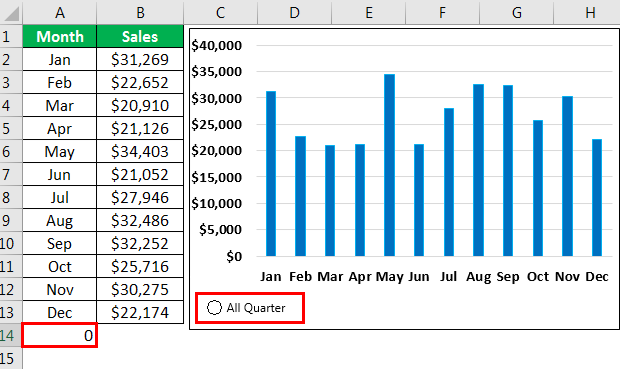Image resolution: width=620 pixels, height=369 pixels.
Task: Select row 11 header
Action: point(11,266)
